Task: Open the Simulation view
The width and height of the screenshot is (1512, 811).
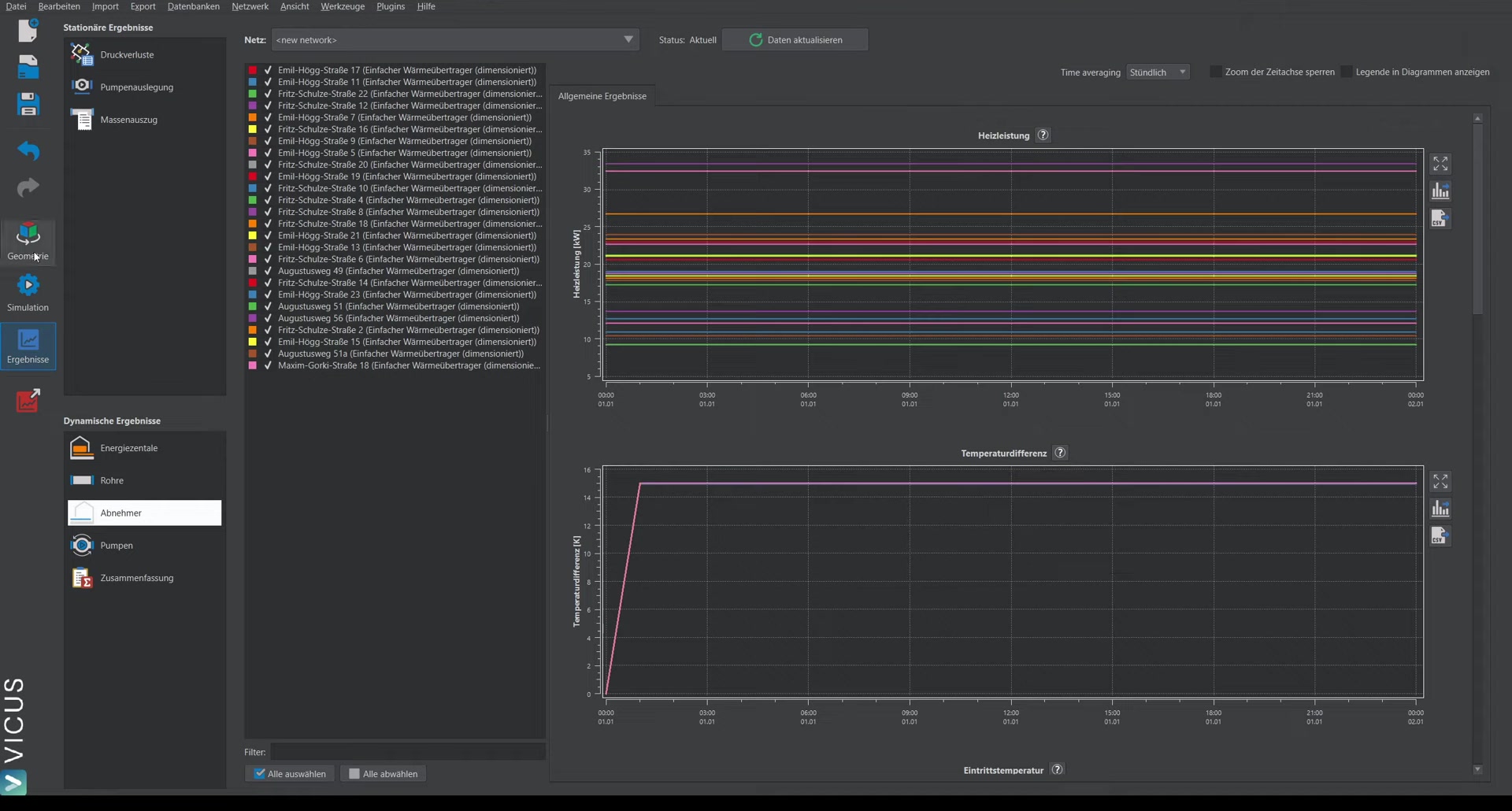Action: 28,293
